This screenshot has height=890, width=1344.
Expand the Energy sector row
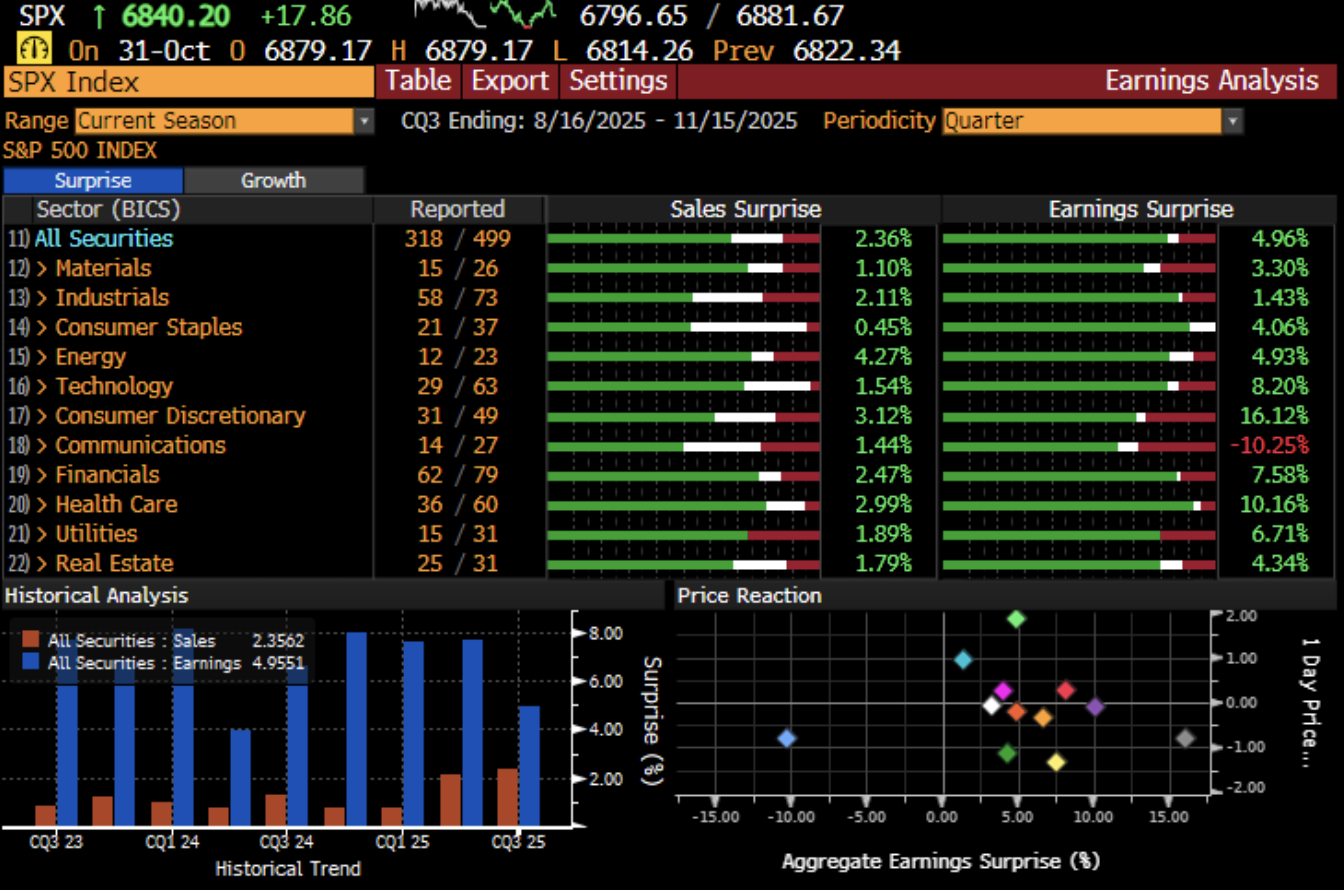click(x=42, y=357)
